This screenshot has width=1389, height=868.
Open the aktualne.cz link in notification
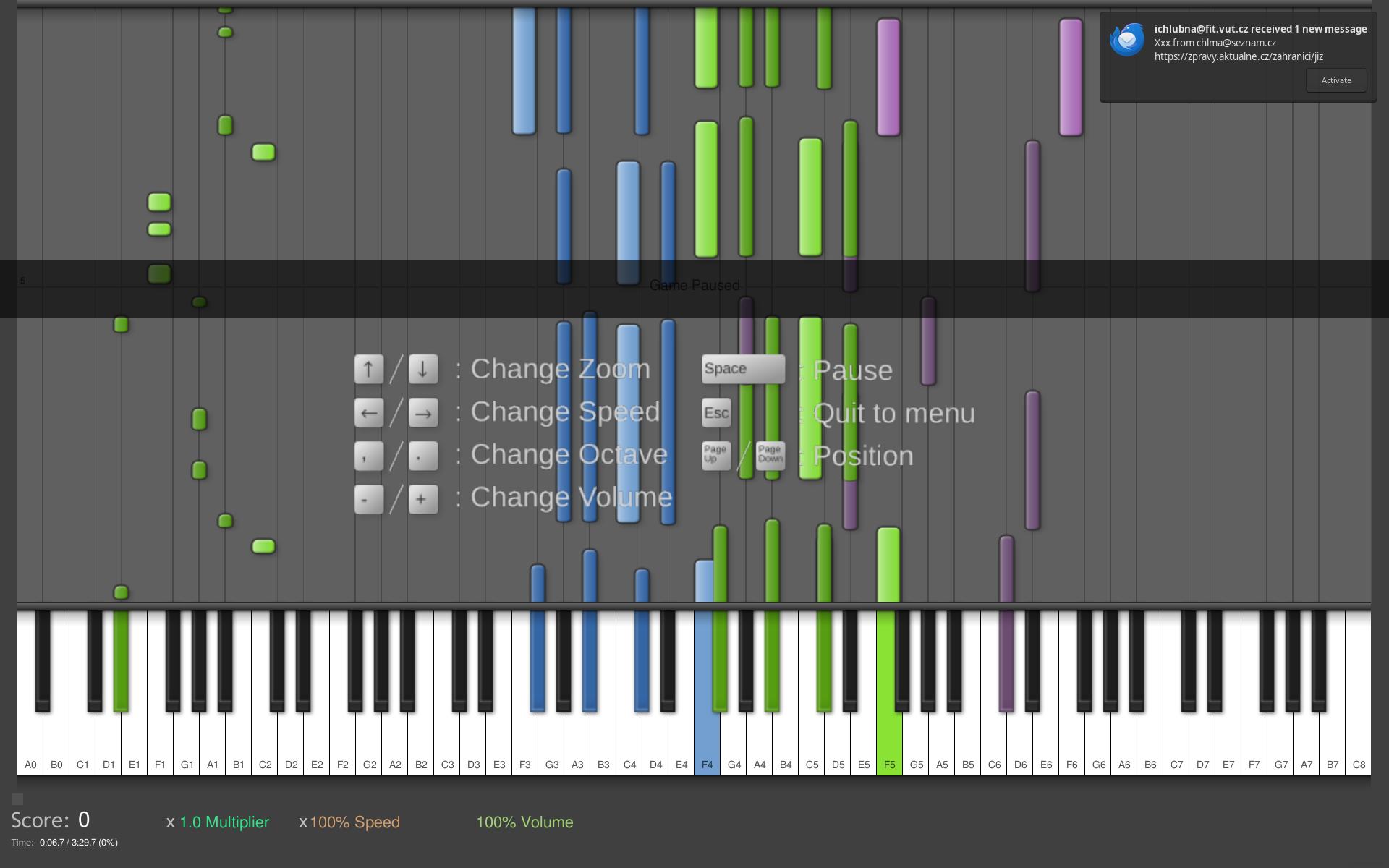[1238, 56]
